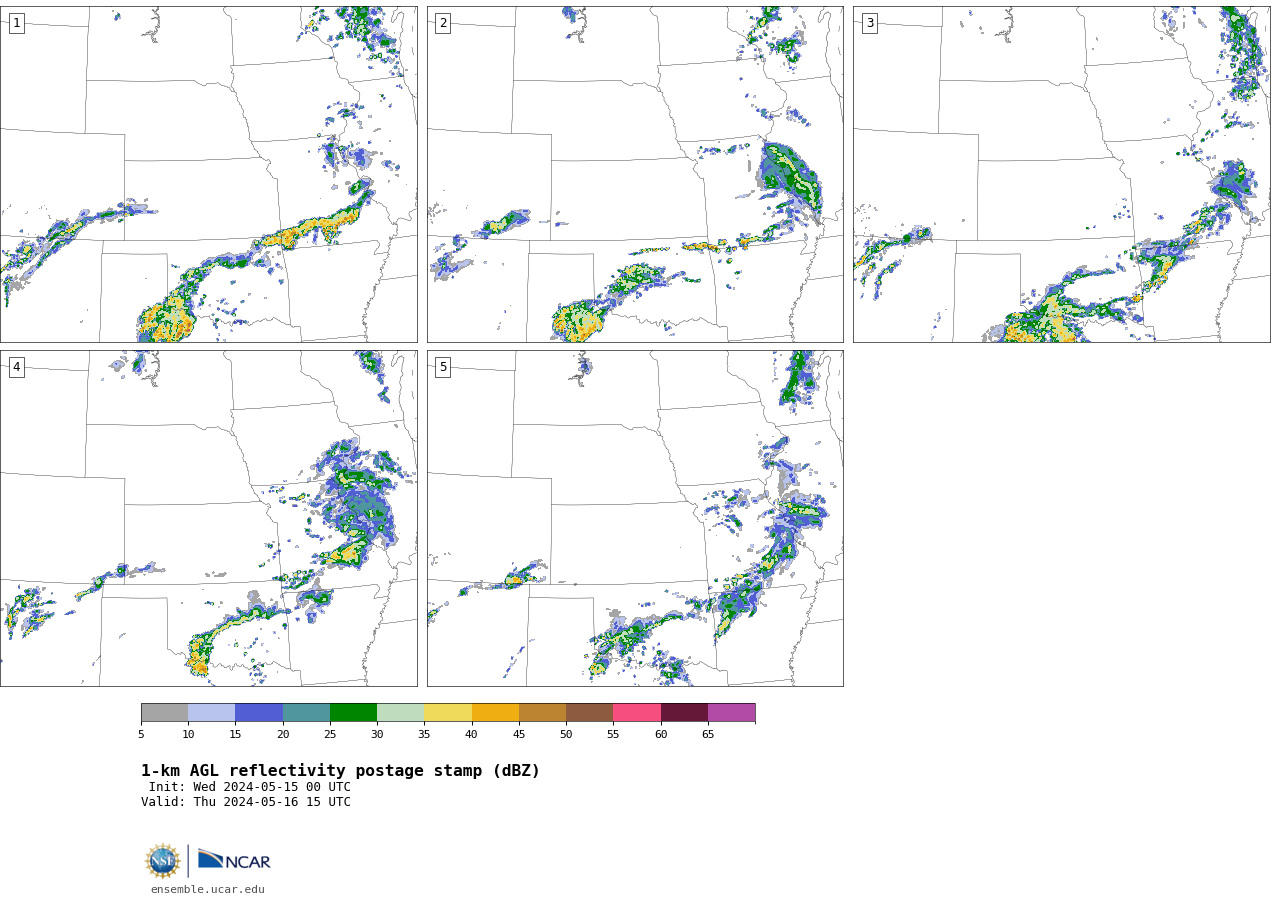Click the panel 1 number label
The image size is (1280, 901).
[16, 23]
